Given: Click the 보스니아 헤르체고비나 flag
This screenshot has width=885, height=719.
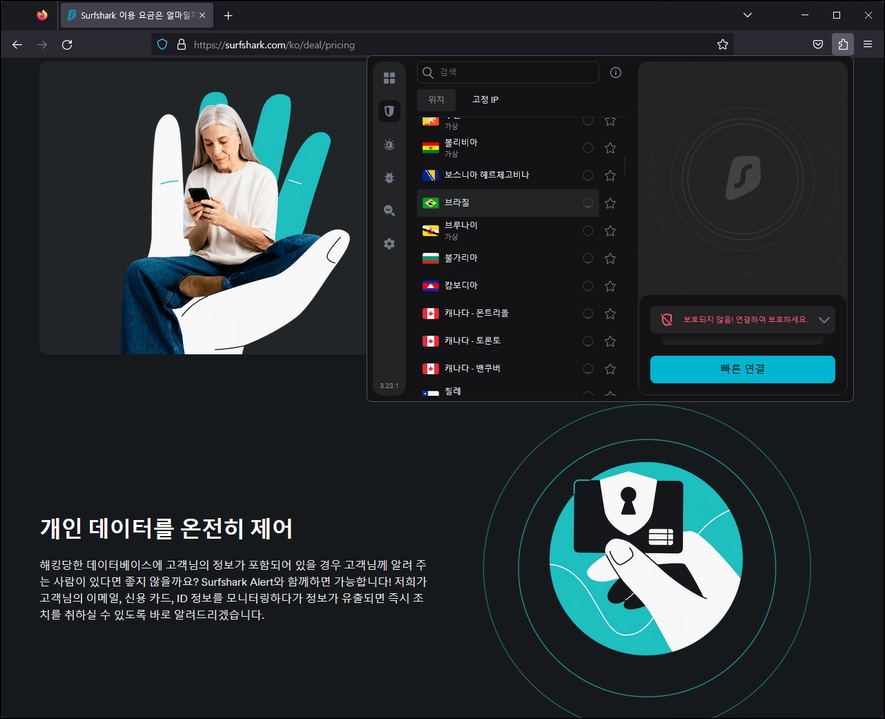Looking at the screenshot, I should tap(431, 176).
